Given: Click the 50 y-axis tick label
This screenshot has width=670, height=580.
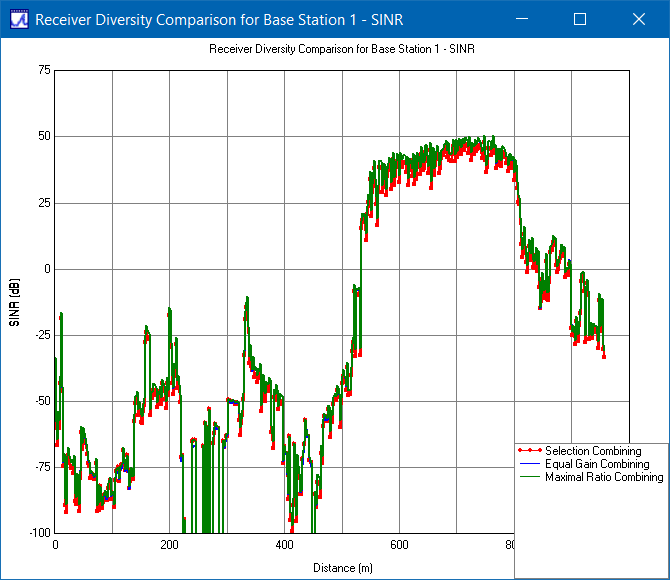Looking at the screenshot, I should click(44, 136).
